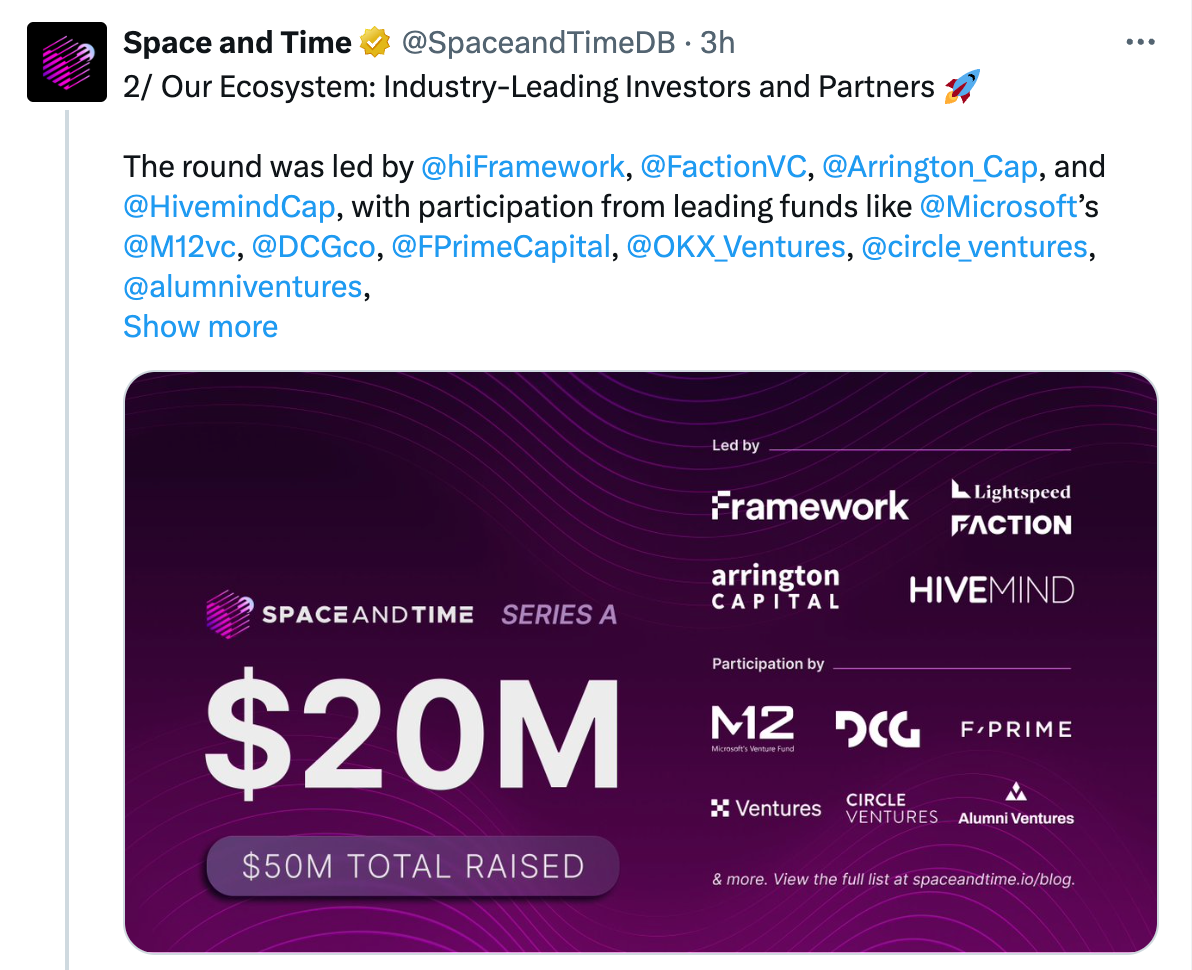1192x970 pixels.
Task: Open the @M12vc mention link
Action: pyautogui.click(x=179, y=247)
